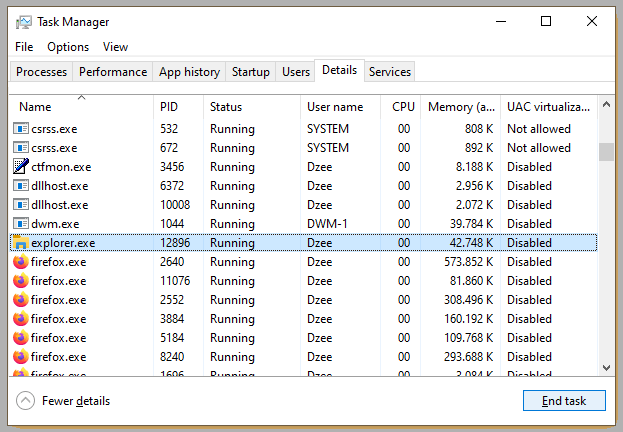Click the dwm.exe process icon
This screenshot has height=432, width=623.
[21, 224]
